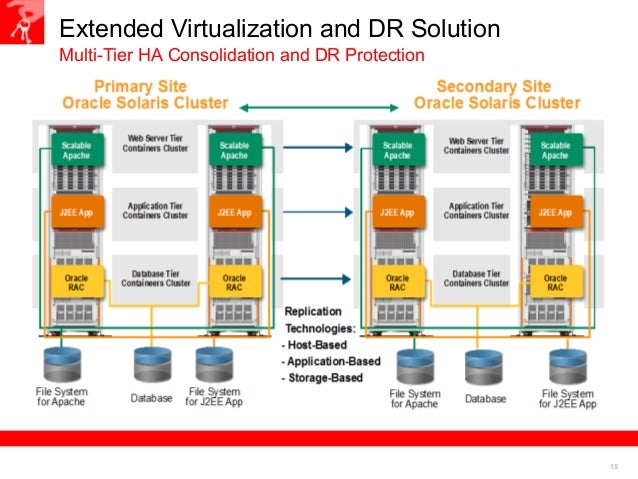Click Primary Site 'File System for J2EE App' caption

point(214,396)
